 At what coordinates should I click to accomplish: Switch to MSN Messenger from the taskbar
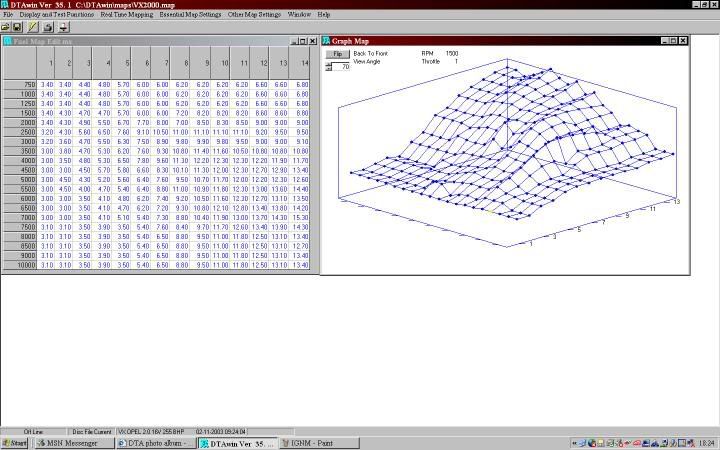point(73,443)
